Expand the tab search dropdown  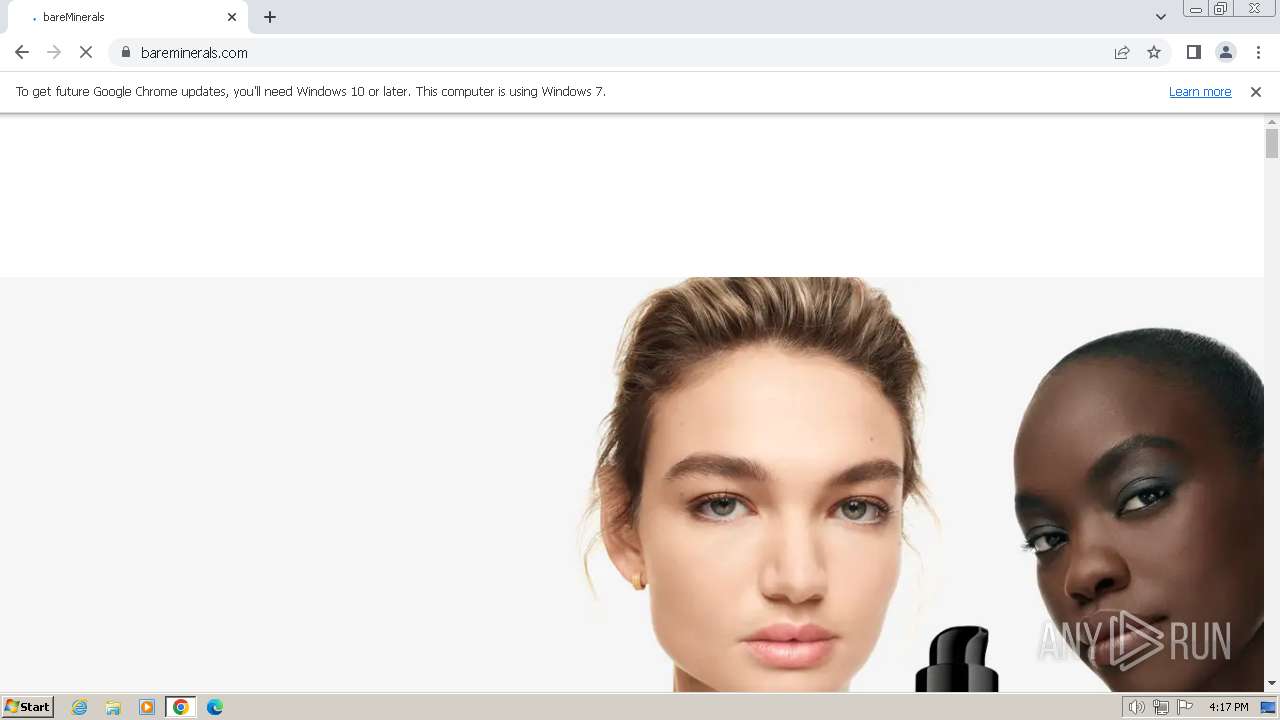click(1161, 17)
